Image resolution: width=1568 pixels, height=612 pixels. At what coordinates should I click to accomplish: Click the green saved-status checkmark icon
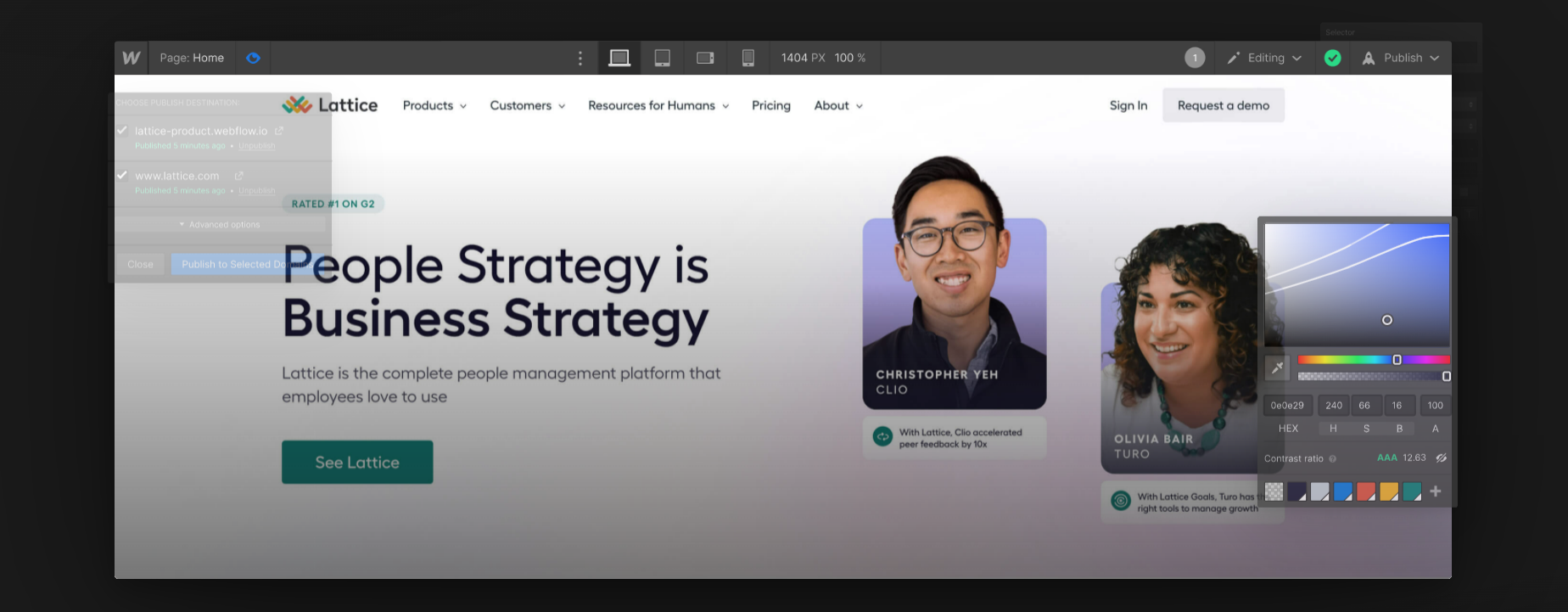coord(1333,58)
